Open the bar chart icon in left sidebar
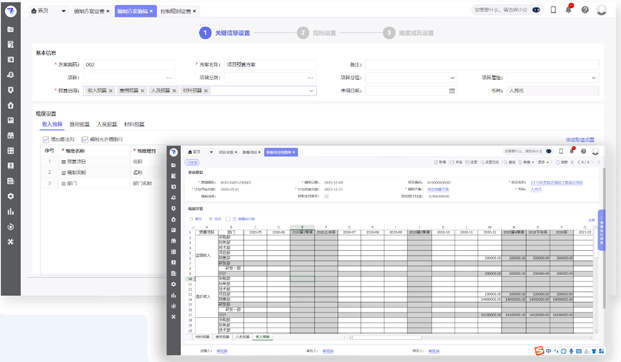This screenshot has height=362, width=621. point(11,211)
